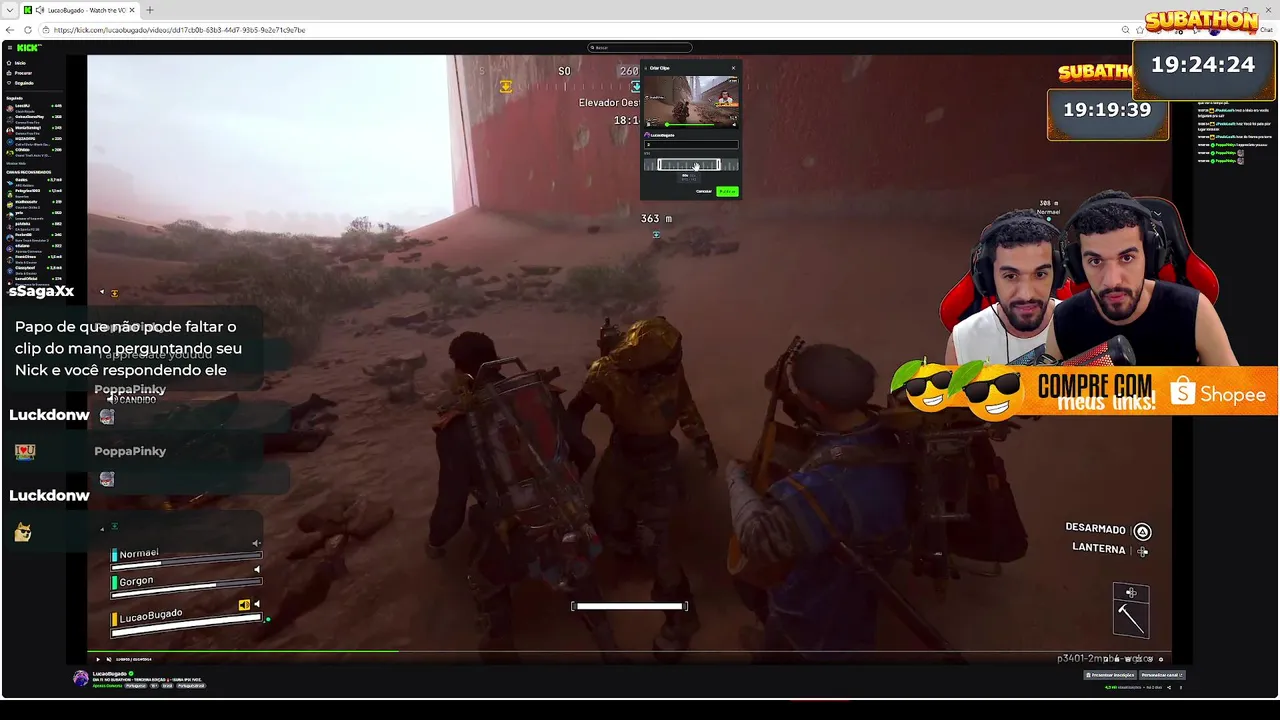This screenshot has width=1280, height=720.
Task: Toggle clip preview volume icon
Action: pos(734,124)
